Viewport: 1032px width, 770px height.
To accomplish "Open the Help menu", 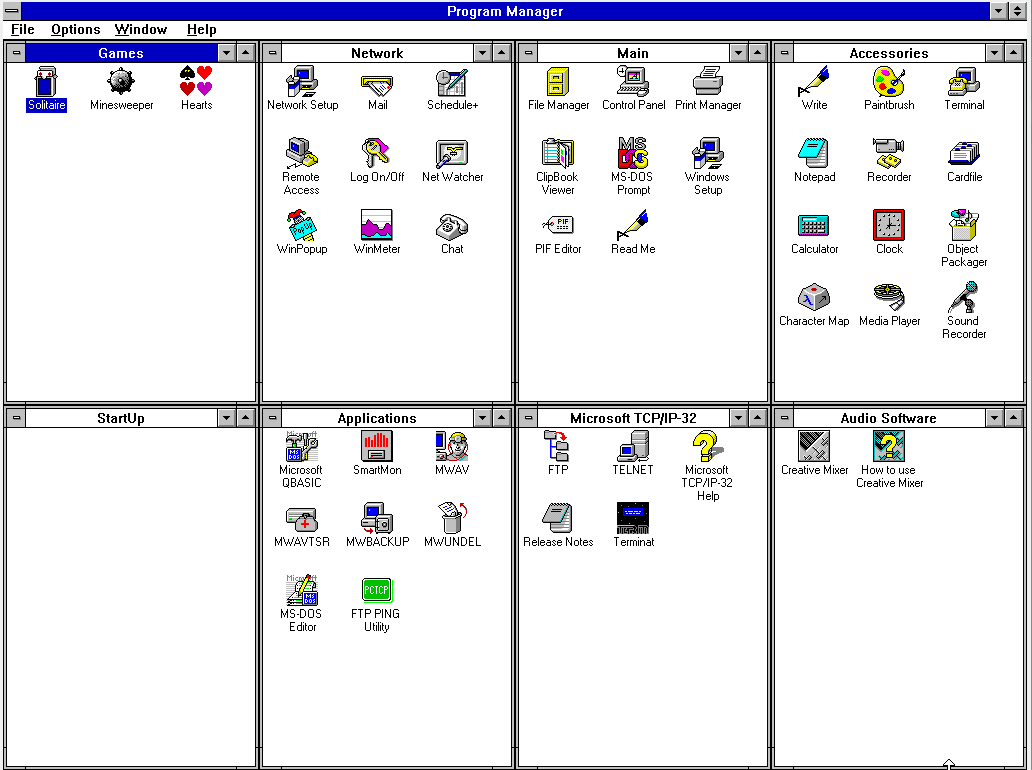I will [201, 30].
